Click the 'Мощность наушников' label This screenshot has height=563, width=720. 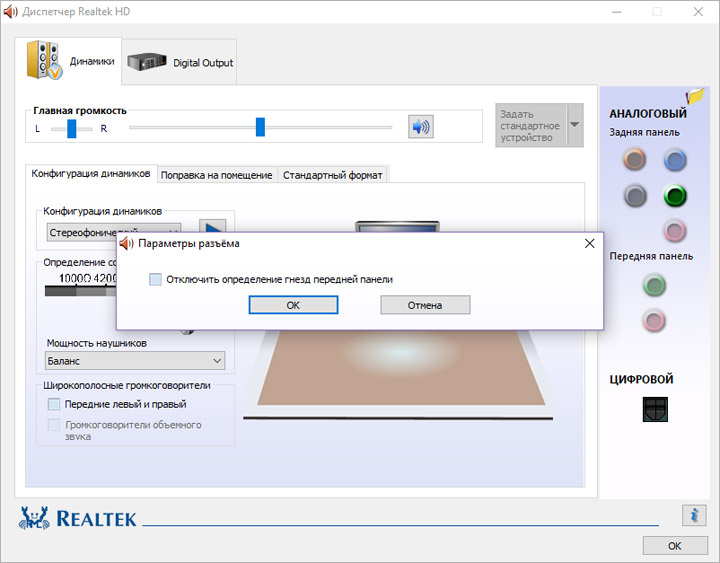tap(96, 343)
